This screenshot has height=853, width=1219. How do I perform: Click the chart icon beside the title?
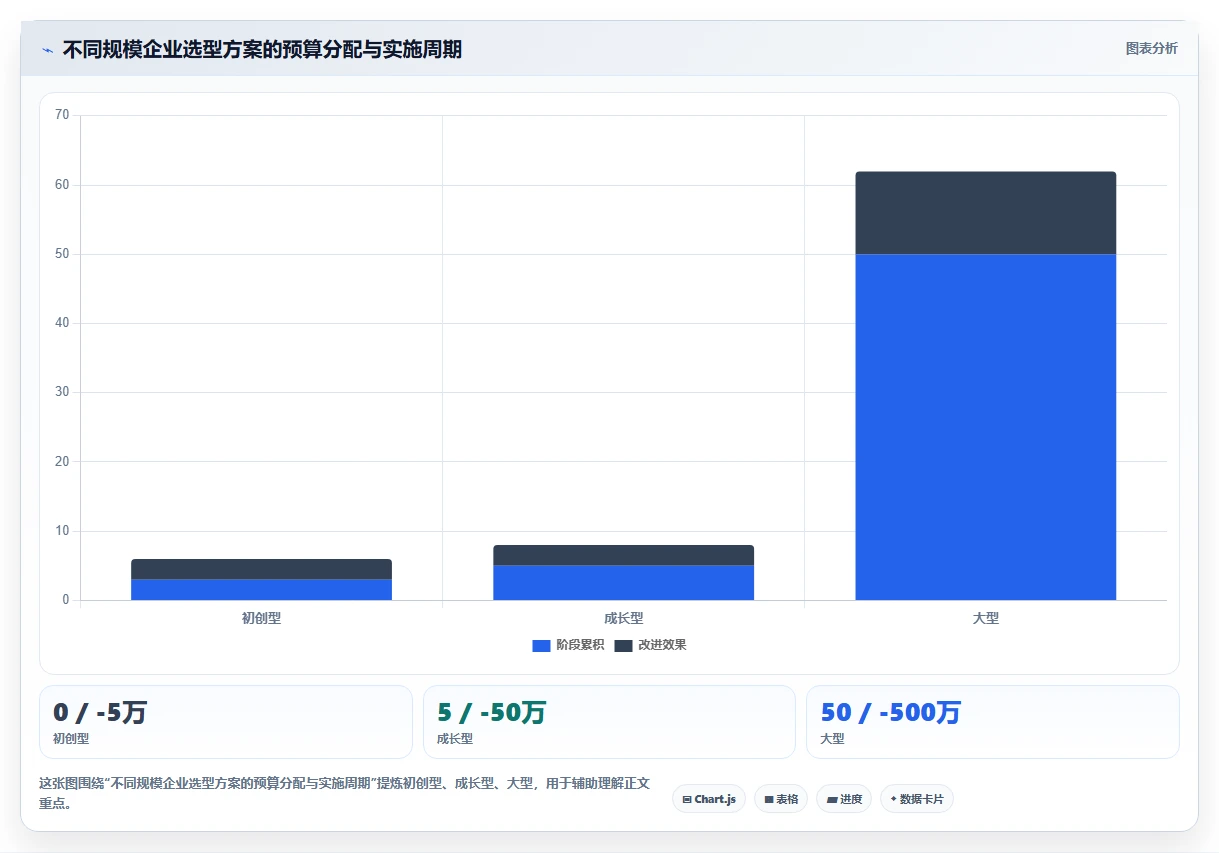[47, 50]
